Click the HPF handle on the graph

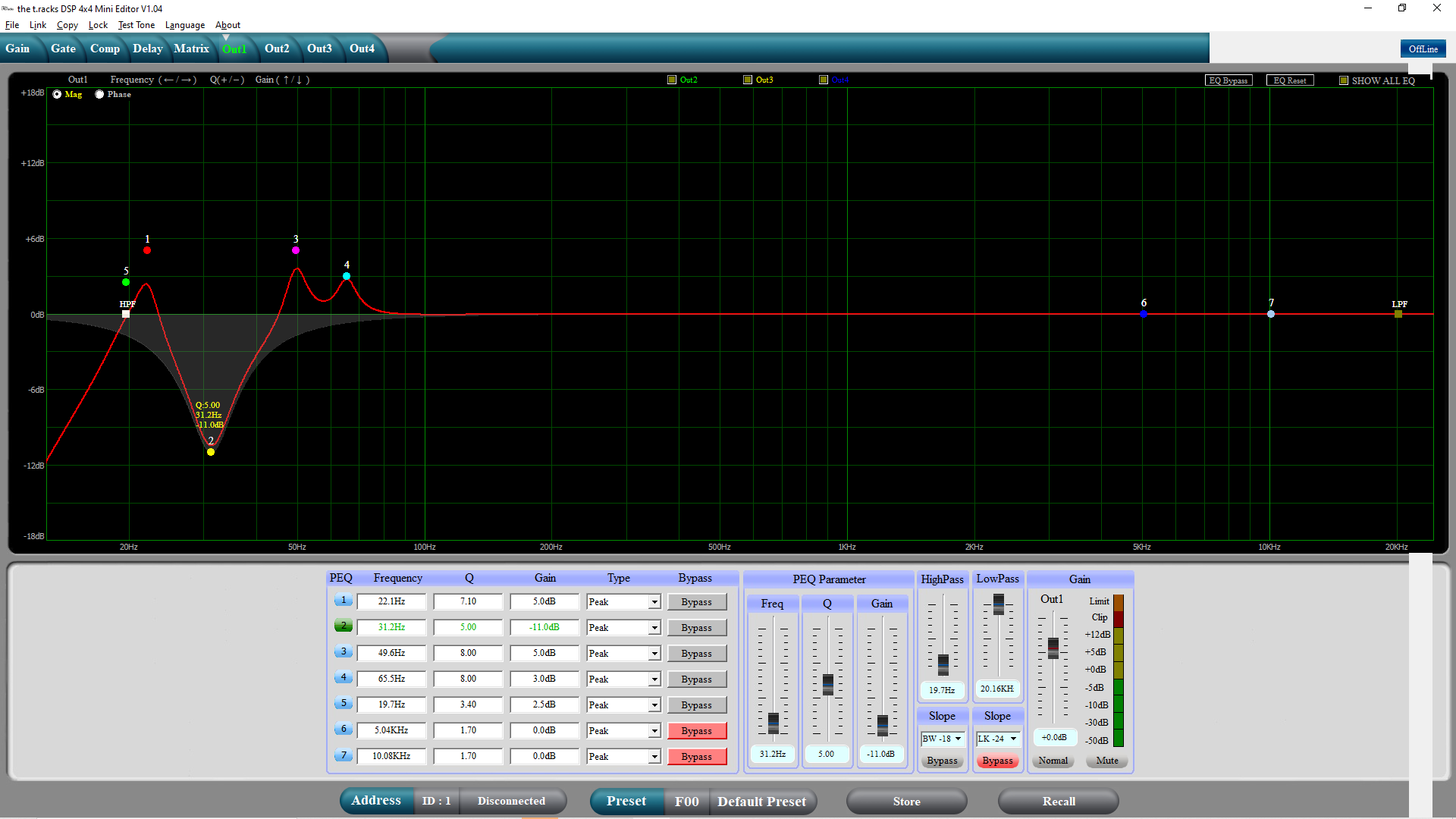126,314
